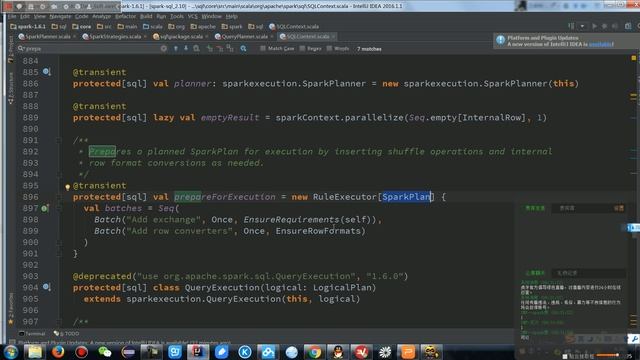Click the 'available' update link
The height and width of the screenshot is (360, 640).
click(601, 44)
